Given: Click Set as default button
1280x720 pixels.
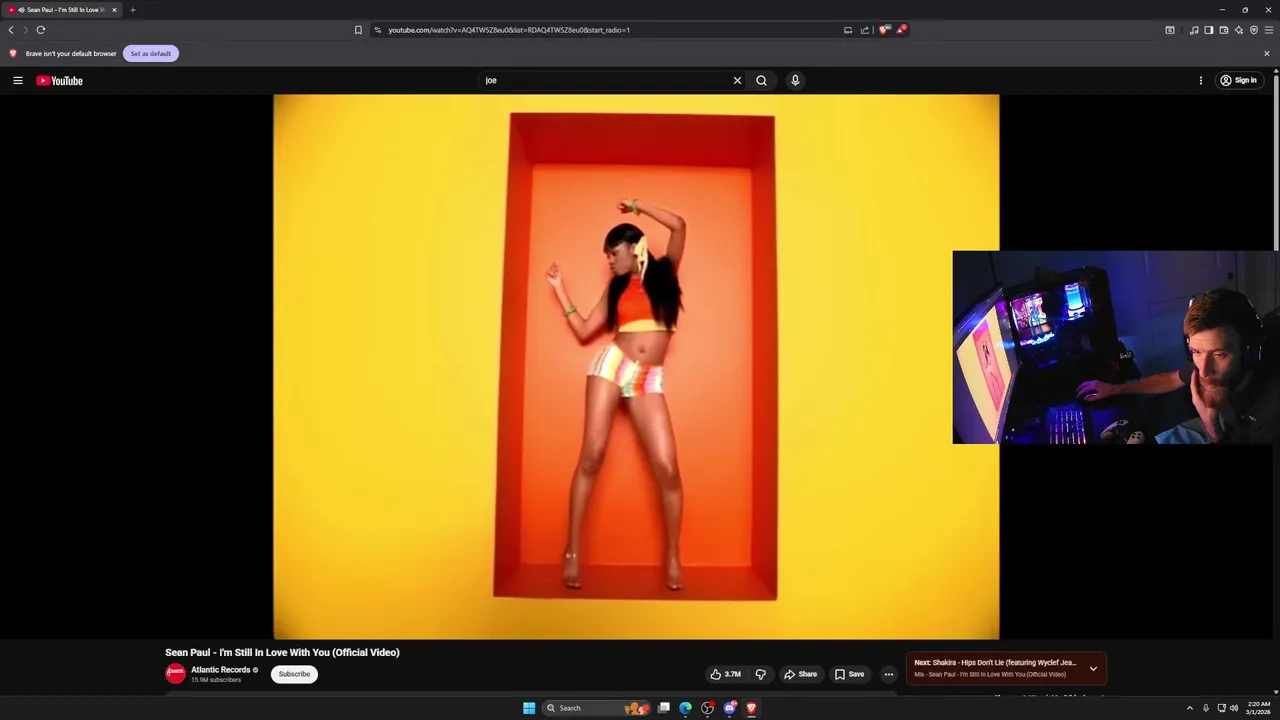Looking at the screenshot, I should click(151, 53).
